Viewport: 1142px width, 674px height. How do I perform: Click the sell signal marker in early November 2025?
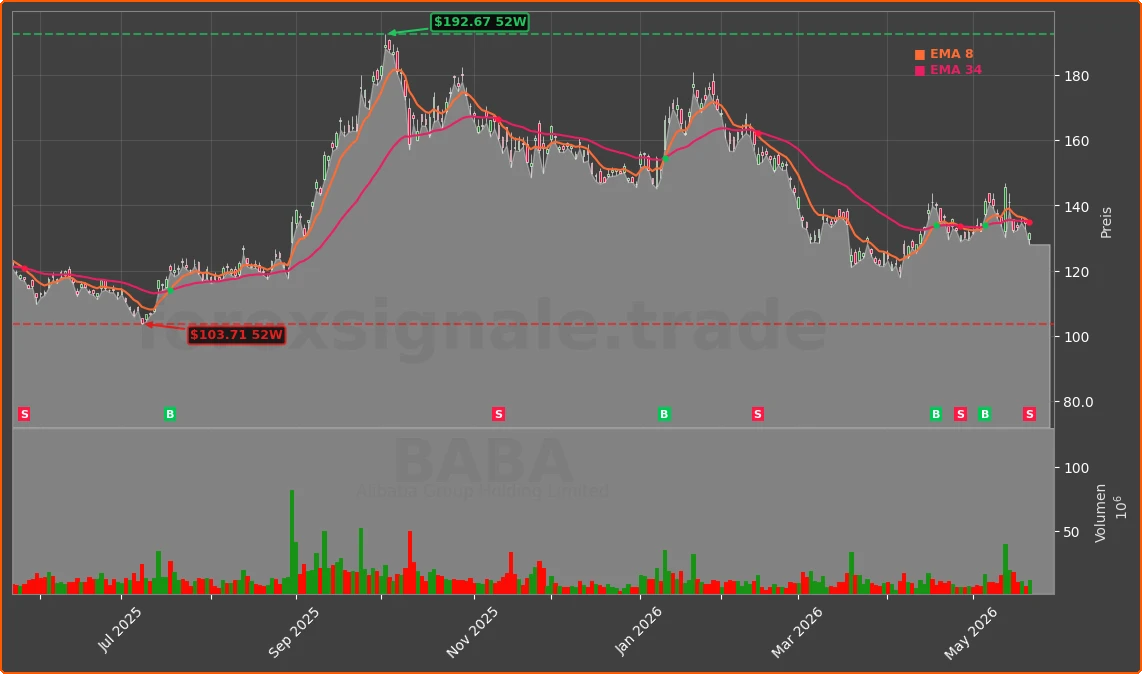tap(498, 414)
